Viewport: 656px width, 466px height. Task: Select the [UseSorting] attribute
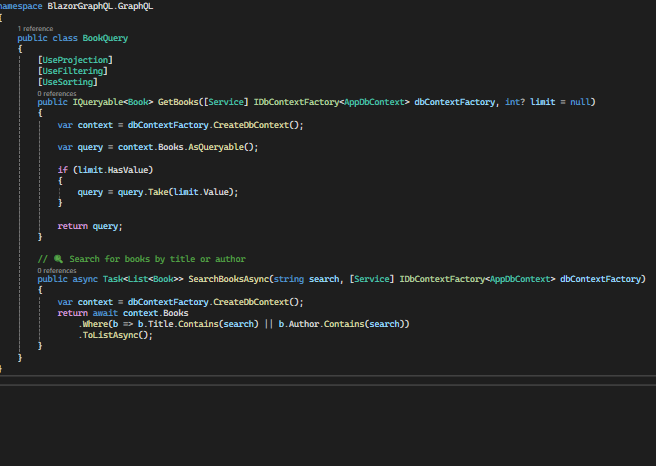pos(68,82)
